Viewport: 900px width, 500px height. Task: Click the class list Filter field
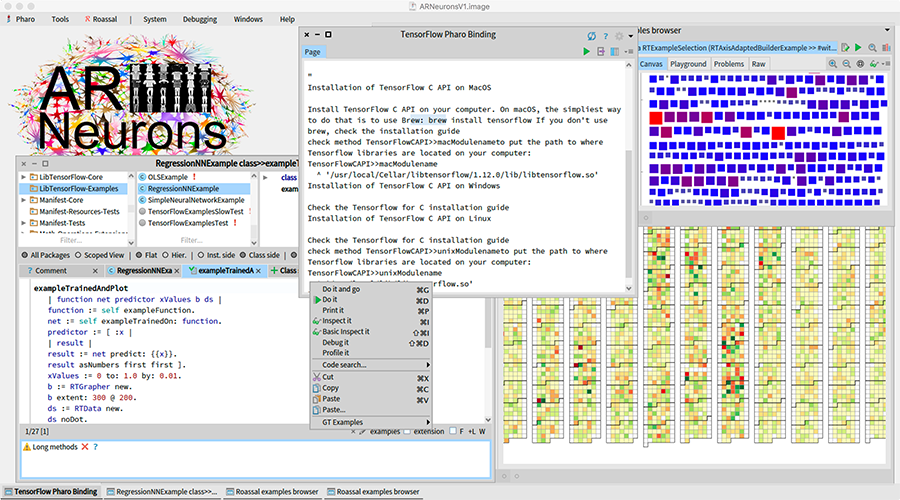coord(192,240)
